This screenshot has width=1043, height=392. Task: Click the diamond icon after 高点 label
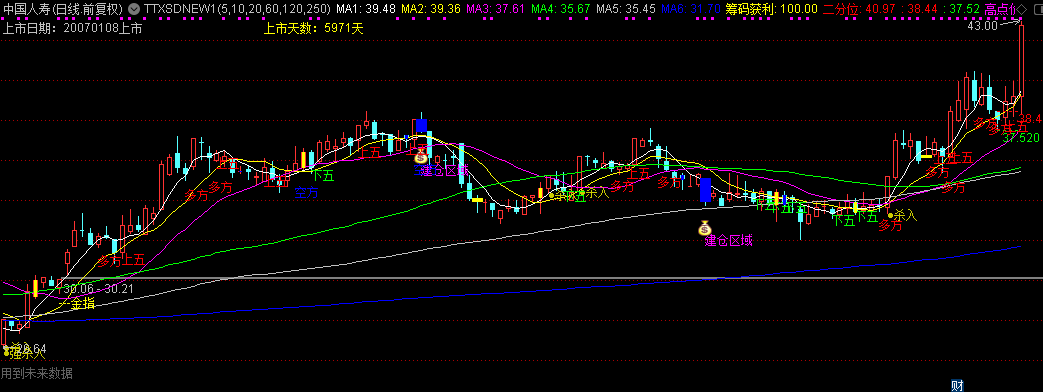click(1022, 9)
